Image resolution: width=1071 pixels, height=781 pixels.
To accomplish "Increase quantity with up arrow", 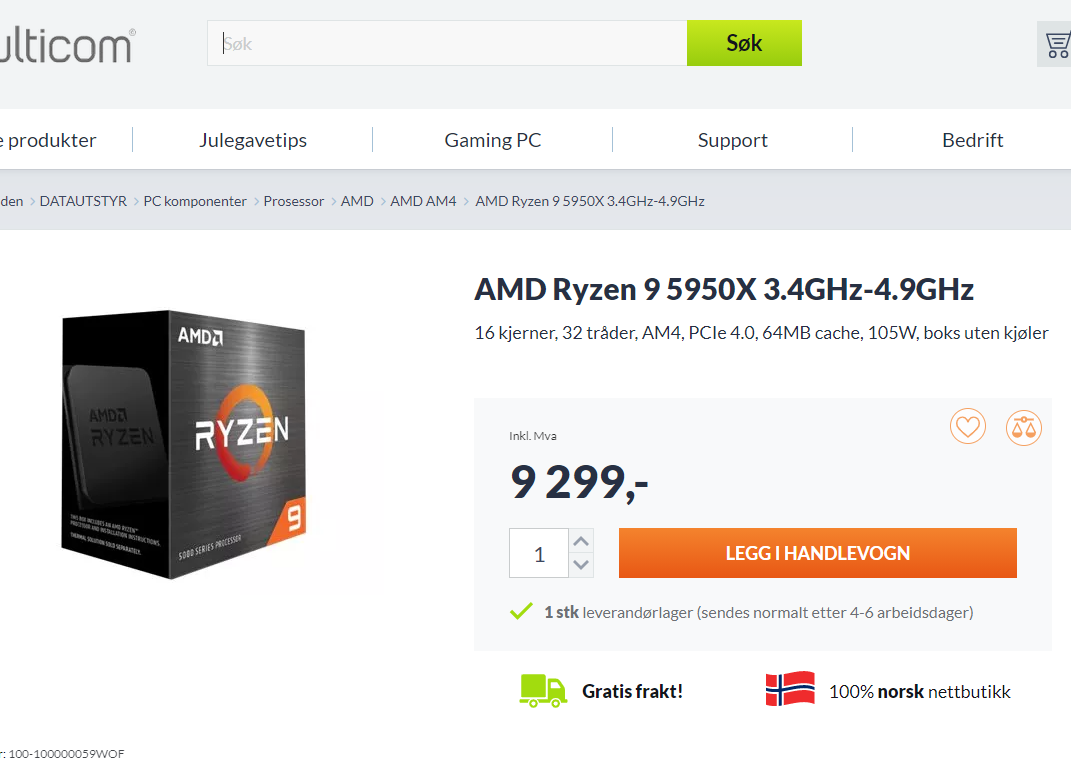I will pos(581,541).
